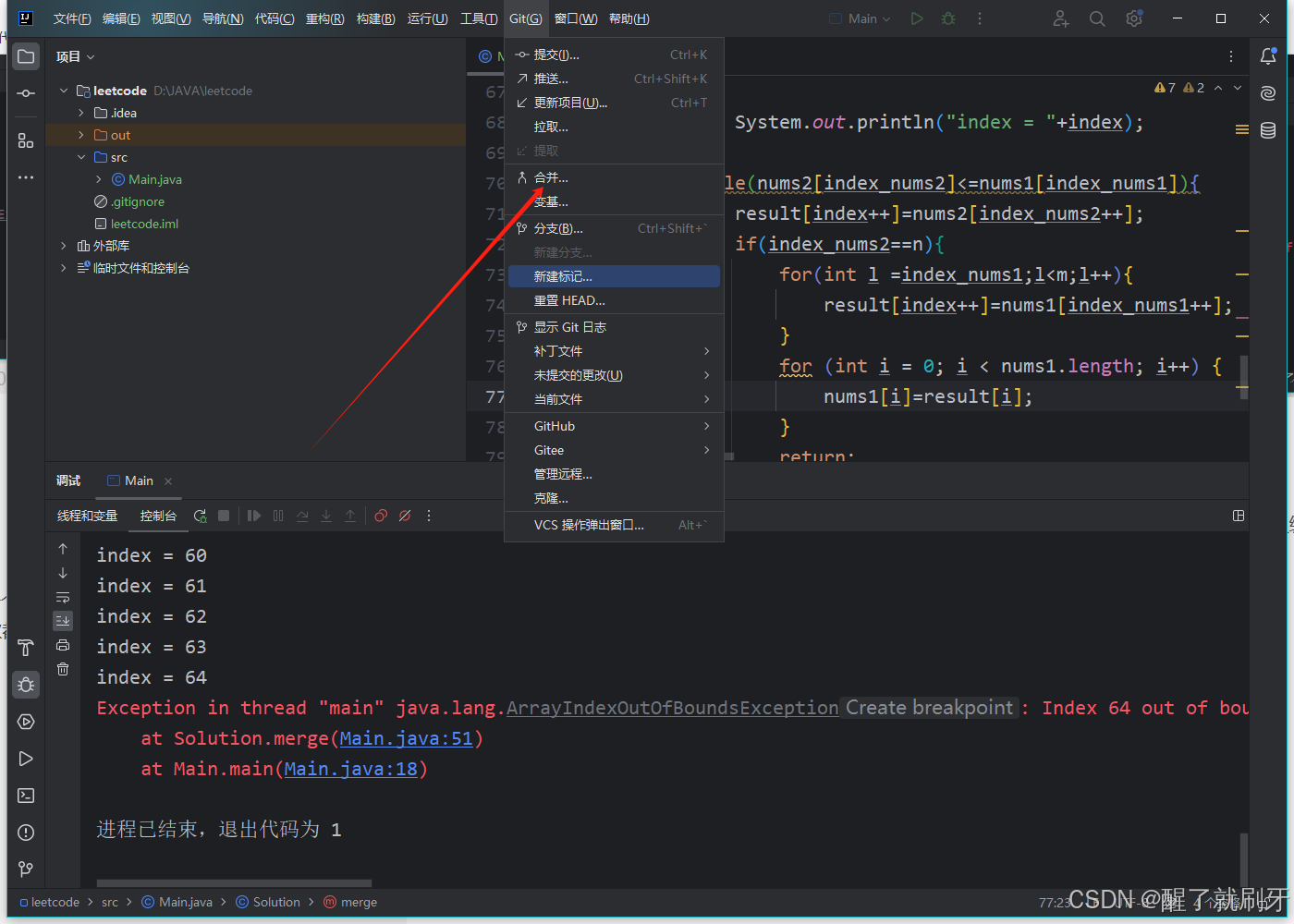Open the Problems tool window icon
Viewport: 1294px width, 924px height.
click(x=26, y=833)
